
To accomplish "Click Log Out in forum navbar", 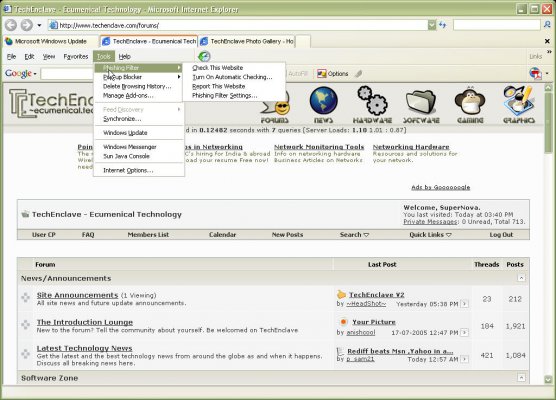I will click(501, 234).
